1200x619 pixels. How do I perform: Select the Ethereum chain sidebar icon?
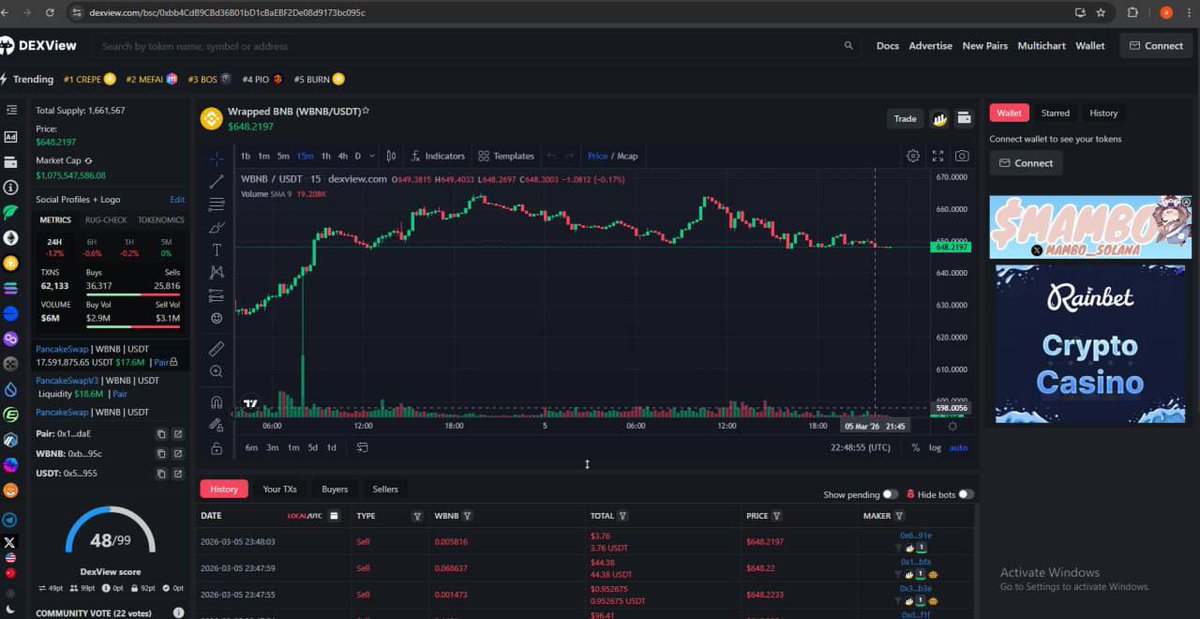click(11, 238)
